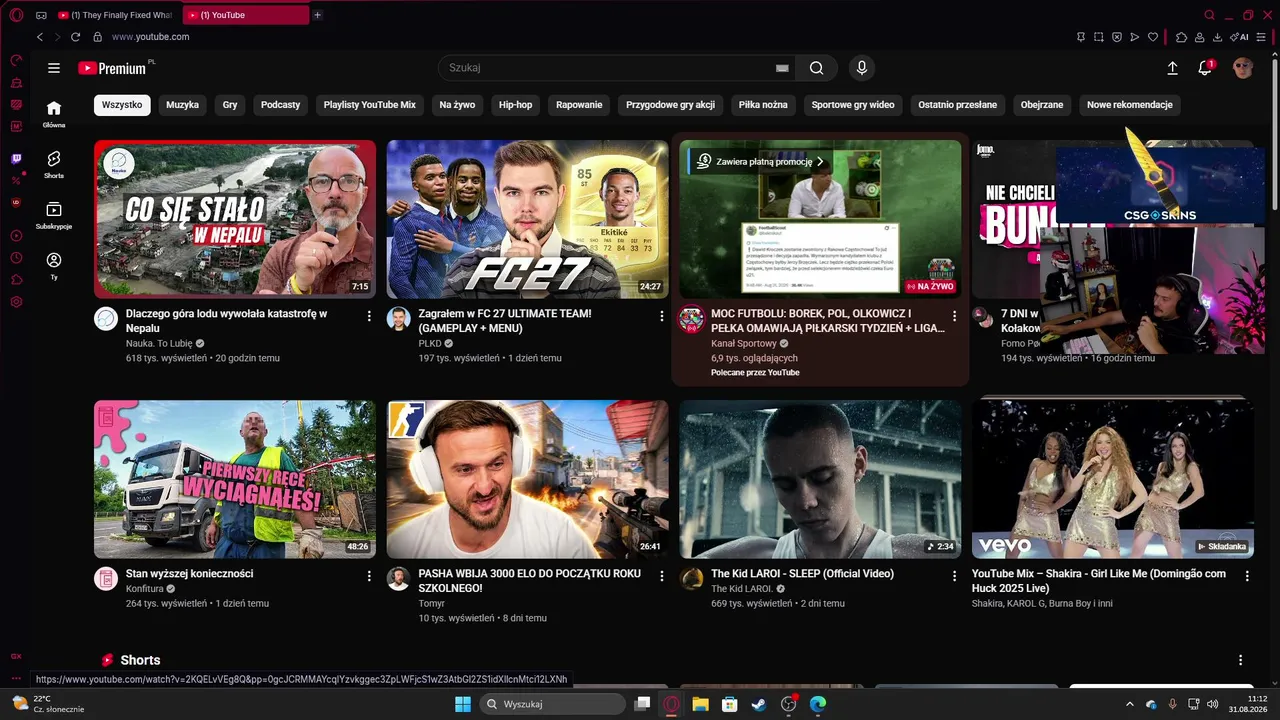Go back to the previous page
The image size is (1280, 720).
coord(40,37)
